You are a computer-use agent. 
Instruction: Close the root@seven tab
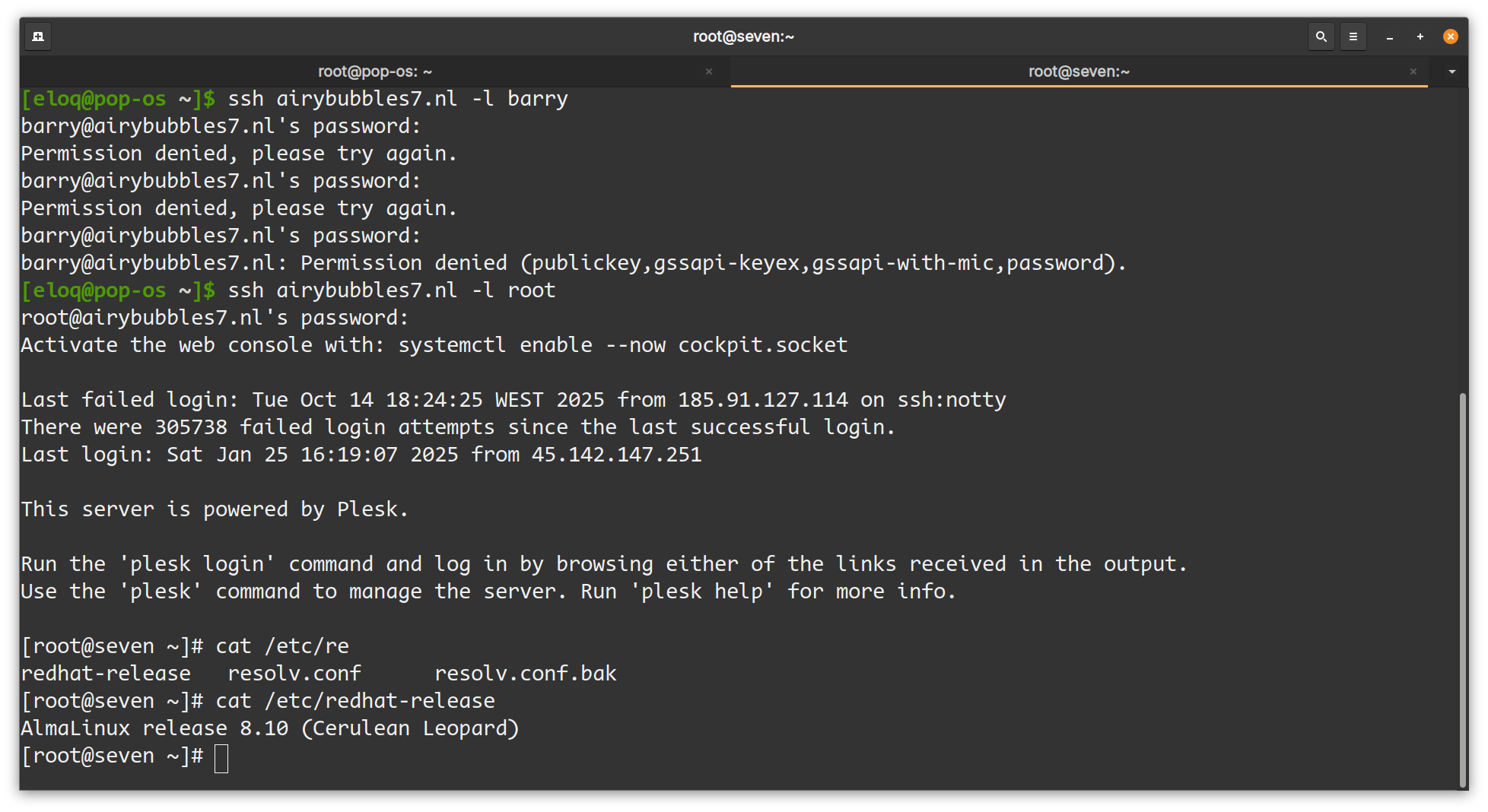coord(1413,71)
